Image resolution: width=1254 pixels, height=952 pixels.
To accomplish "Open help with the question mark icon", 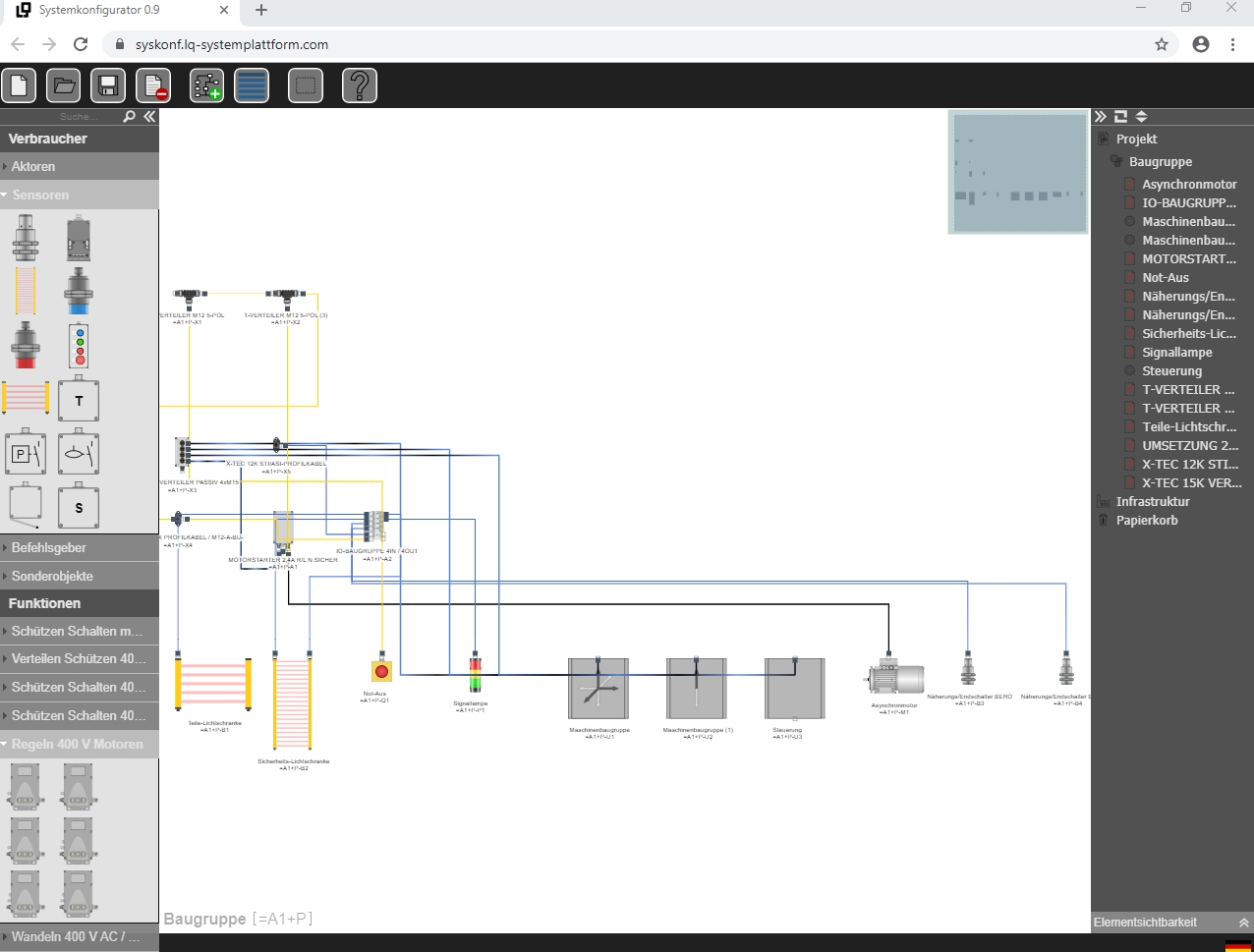I will pos(360,85).
